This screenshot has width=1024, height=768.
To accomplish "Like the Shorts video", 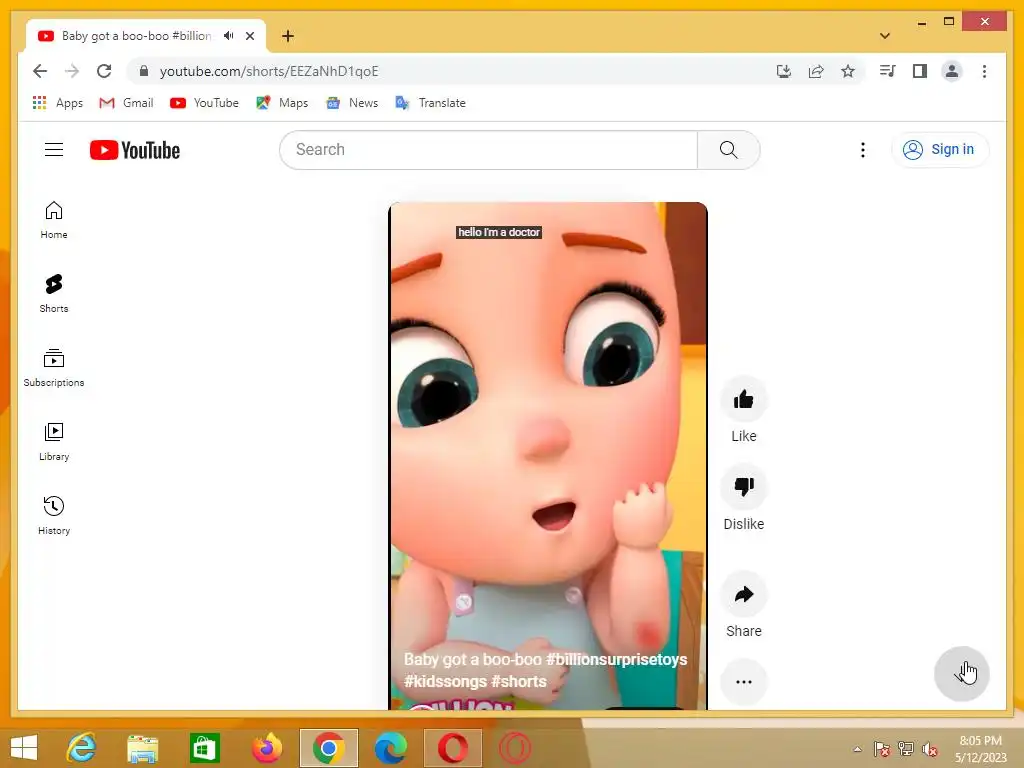I will [x=743, y=399].
